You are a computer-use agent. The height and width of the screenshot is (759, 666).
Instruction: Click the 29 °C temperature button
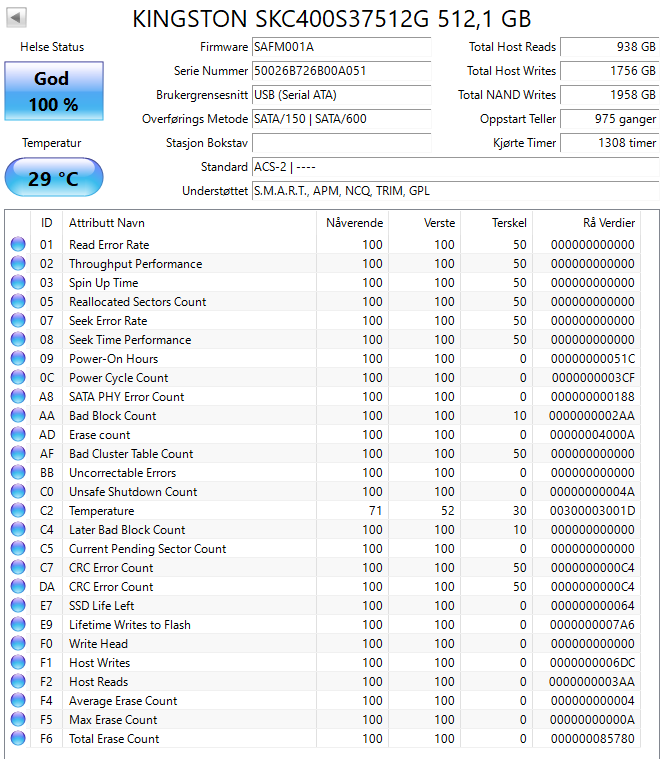tap(54, 178)
